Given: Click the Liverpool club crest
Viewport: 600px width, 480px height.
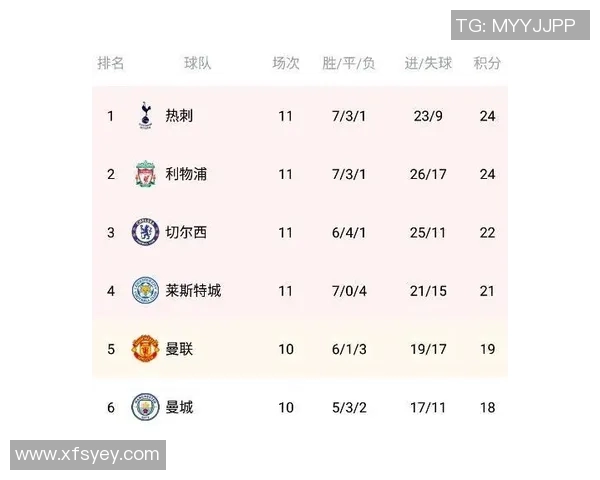Looking at the screenshot, I should (145, 174).
